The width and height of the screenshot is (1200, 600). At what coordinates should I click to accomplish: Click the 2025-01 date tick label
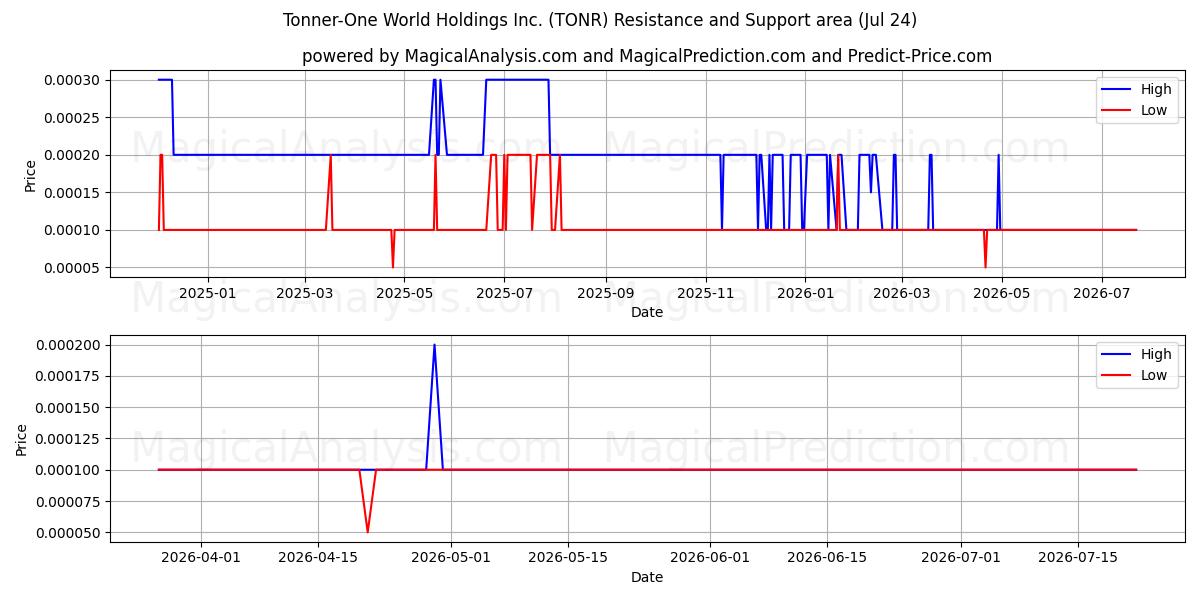tap(207, 294)
